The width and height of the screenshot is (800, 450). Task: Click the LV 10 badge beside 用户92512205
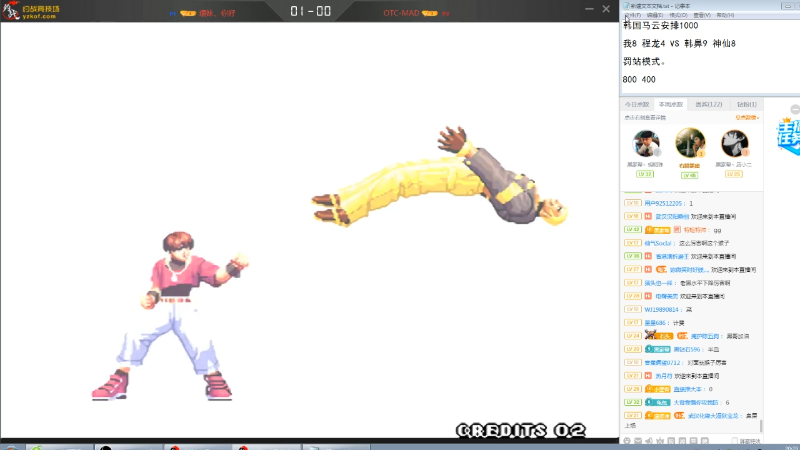(633, 203)
